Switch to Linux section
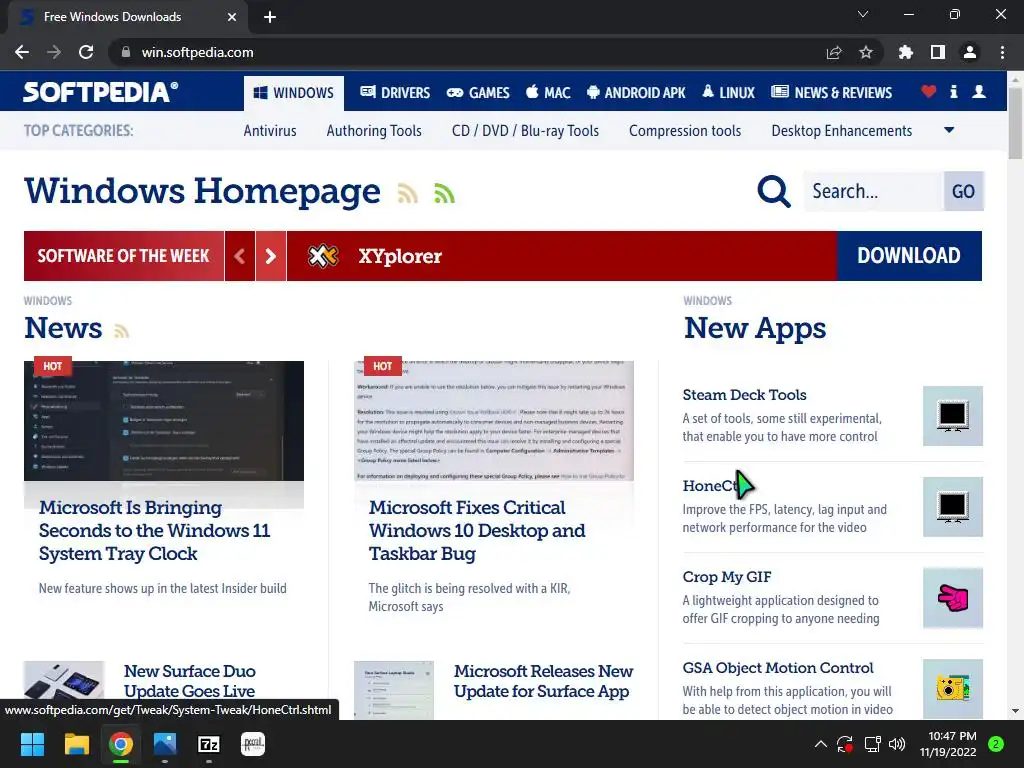1024x768 pixels. (x=728, y=93)
